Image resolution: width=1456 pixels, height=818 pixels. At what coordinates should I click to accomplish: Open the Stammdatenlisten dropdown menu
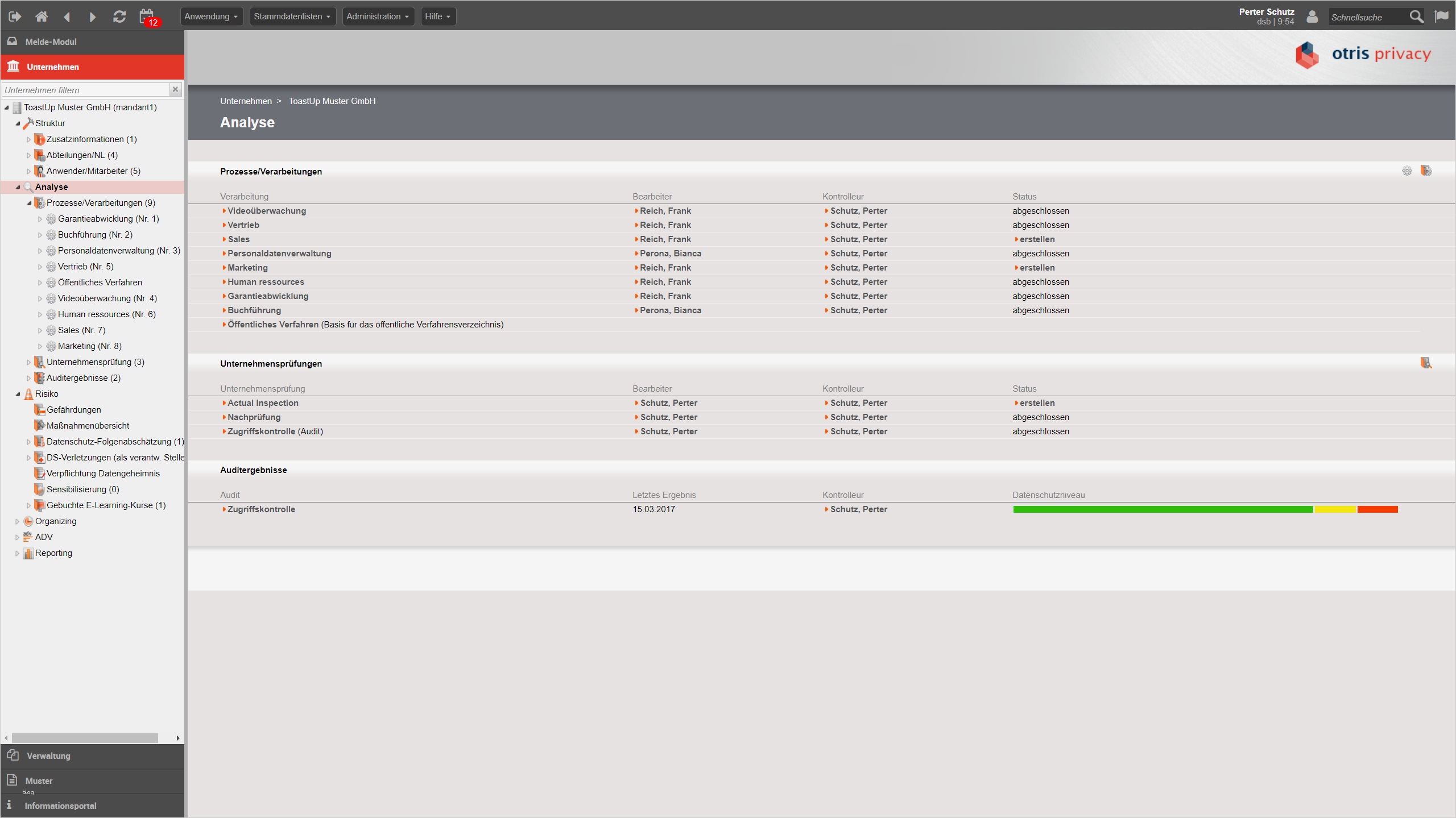pyautogui.click(x=292, y=16)
